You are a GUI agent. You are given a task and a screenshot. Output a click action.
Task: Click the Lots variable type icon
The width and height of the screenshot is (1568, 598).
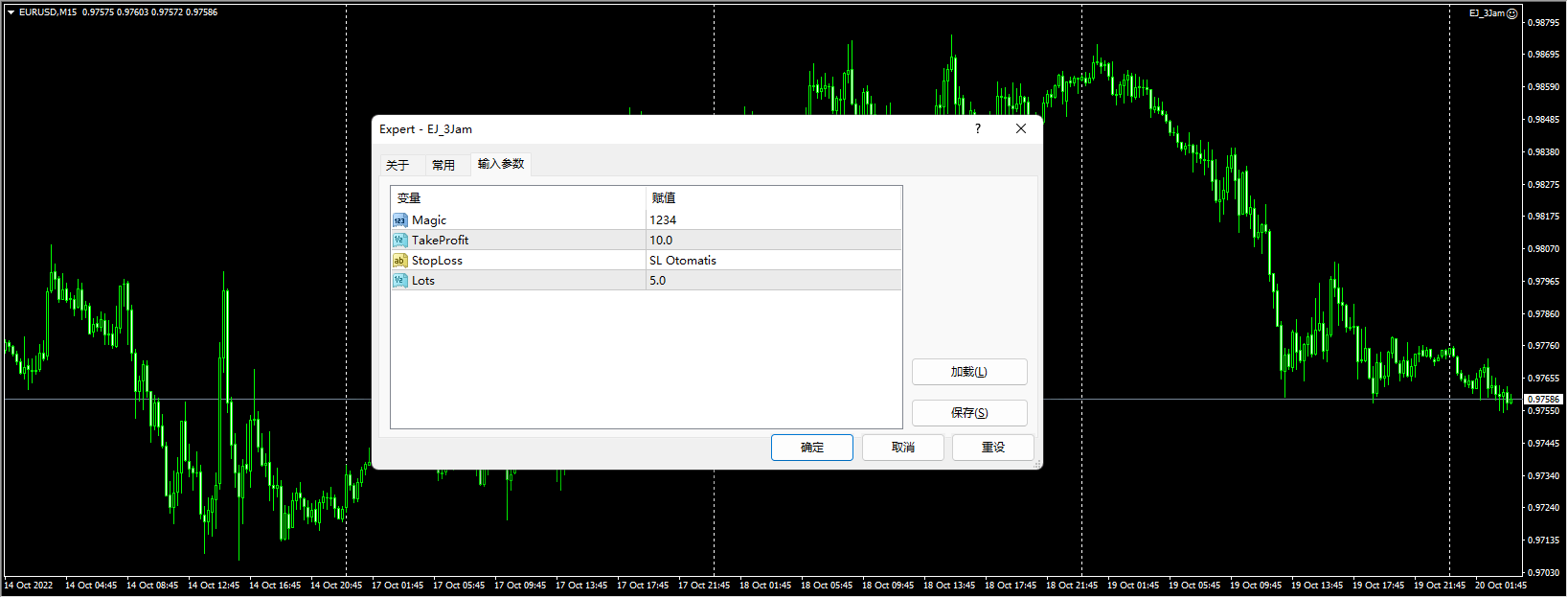(x=399, y=281)
